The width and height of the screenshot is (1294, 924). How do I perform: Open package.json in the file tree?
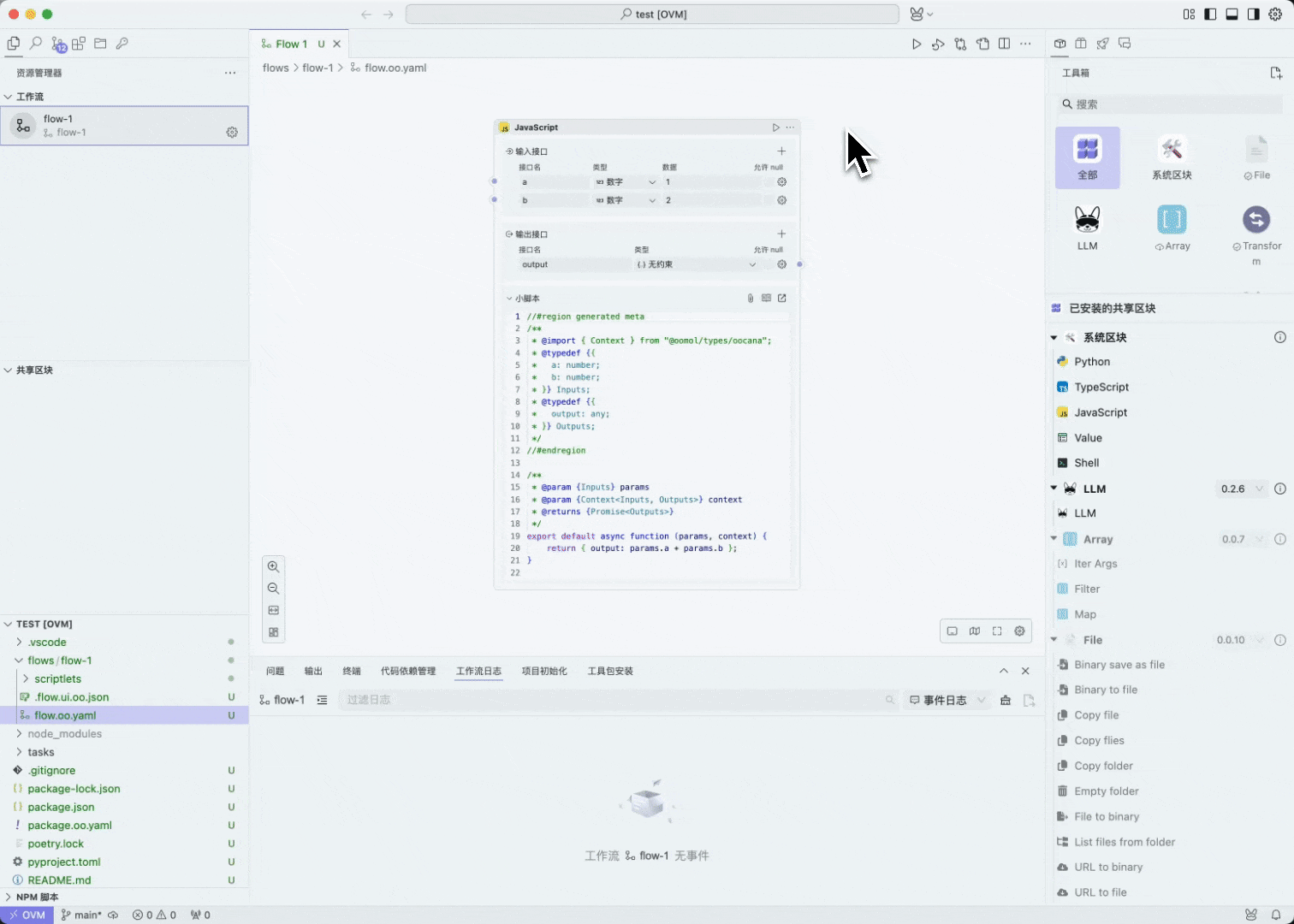click(x=61, y=807)
